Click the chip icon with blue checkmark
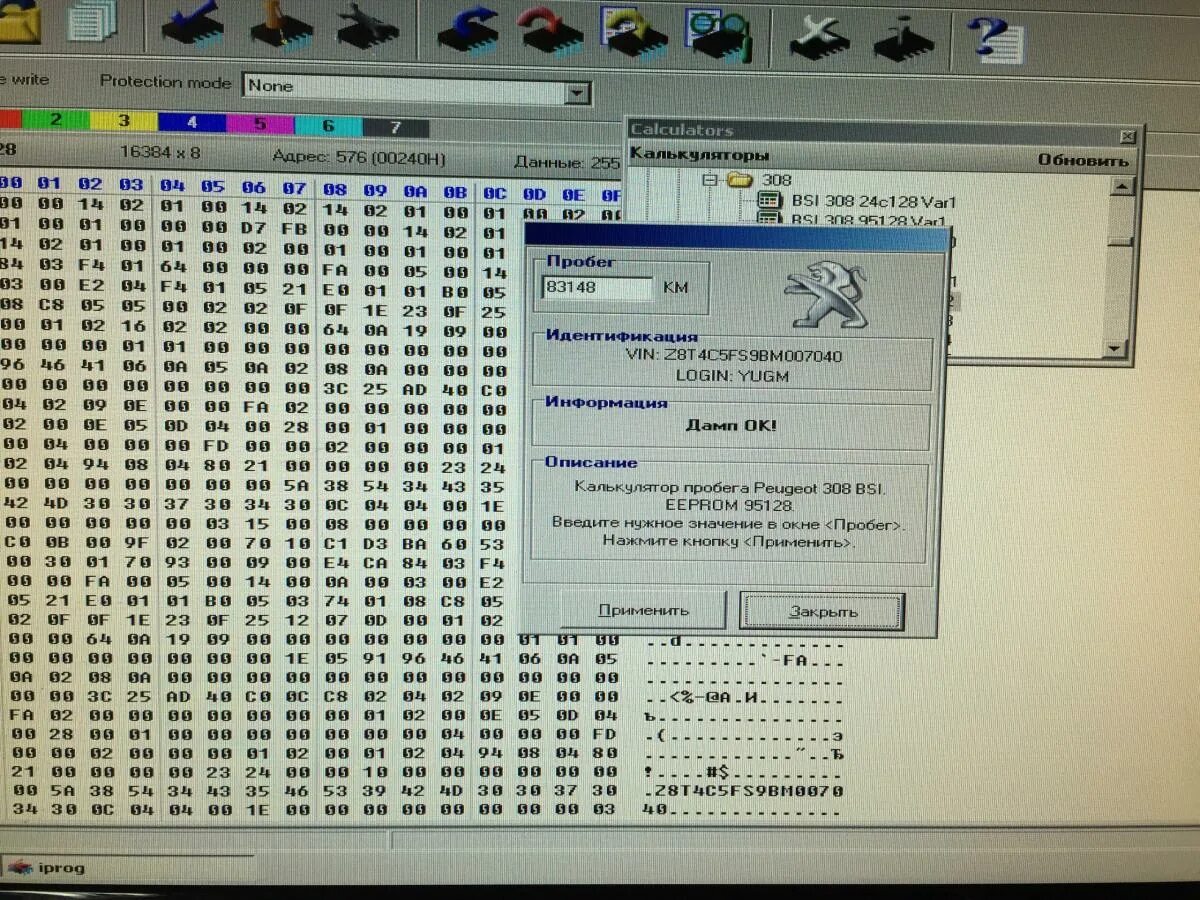This screenshot has height=900, width=1200. (195, 26)
